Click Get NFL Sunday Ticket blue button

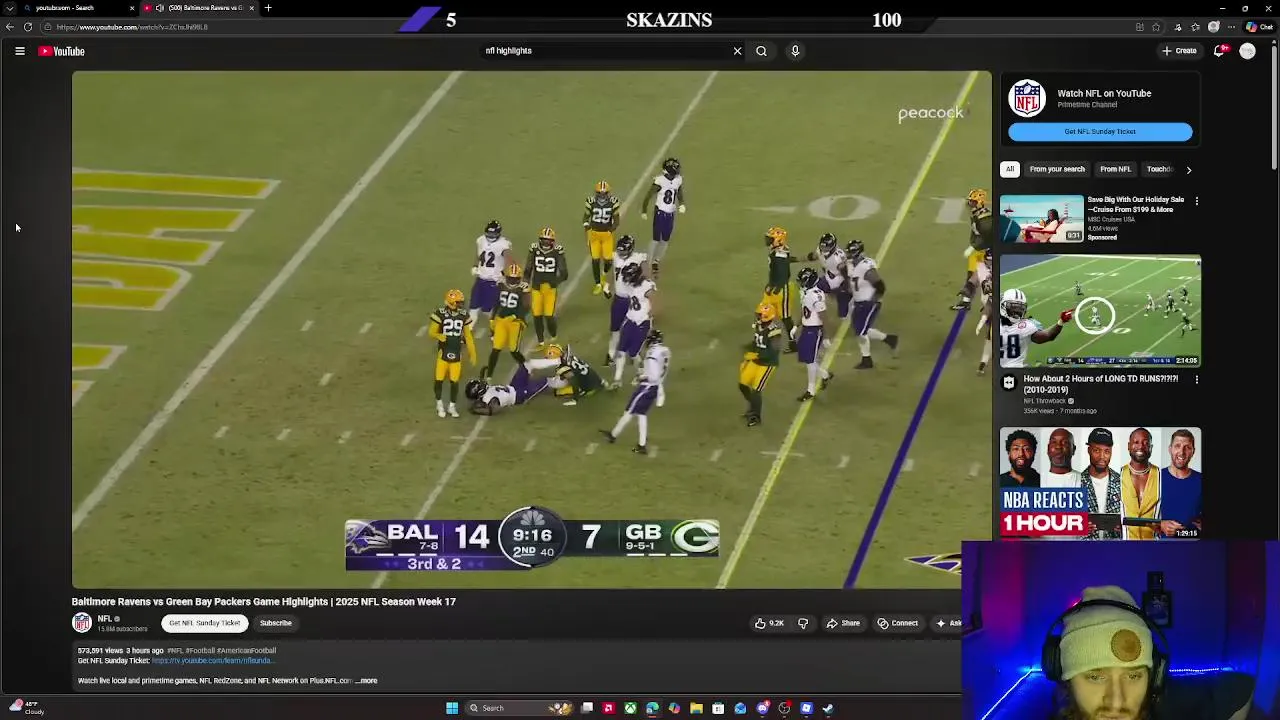[x=1100, y=131]
